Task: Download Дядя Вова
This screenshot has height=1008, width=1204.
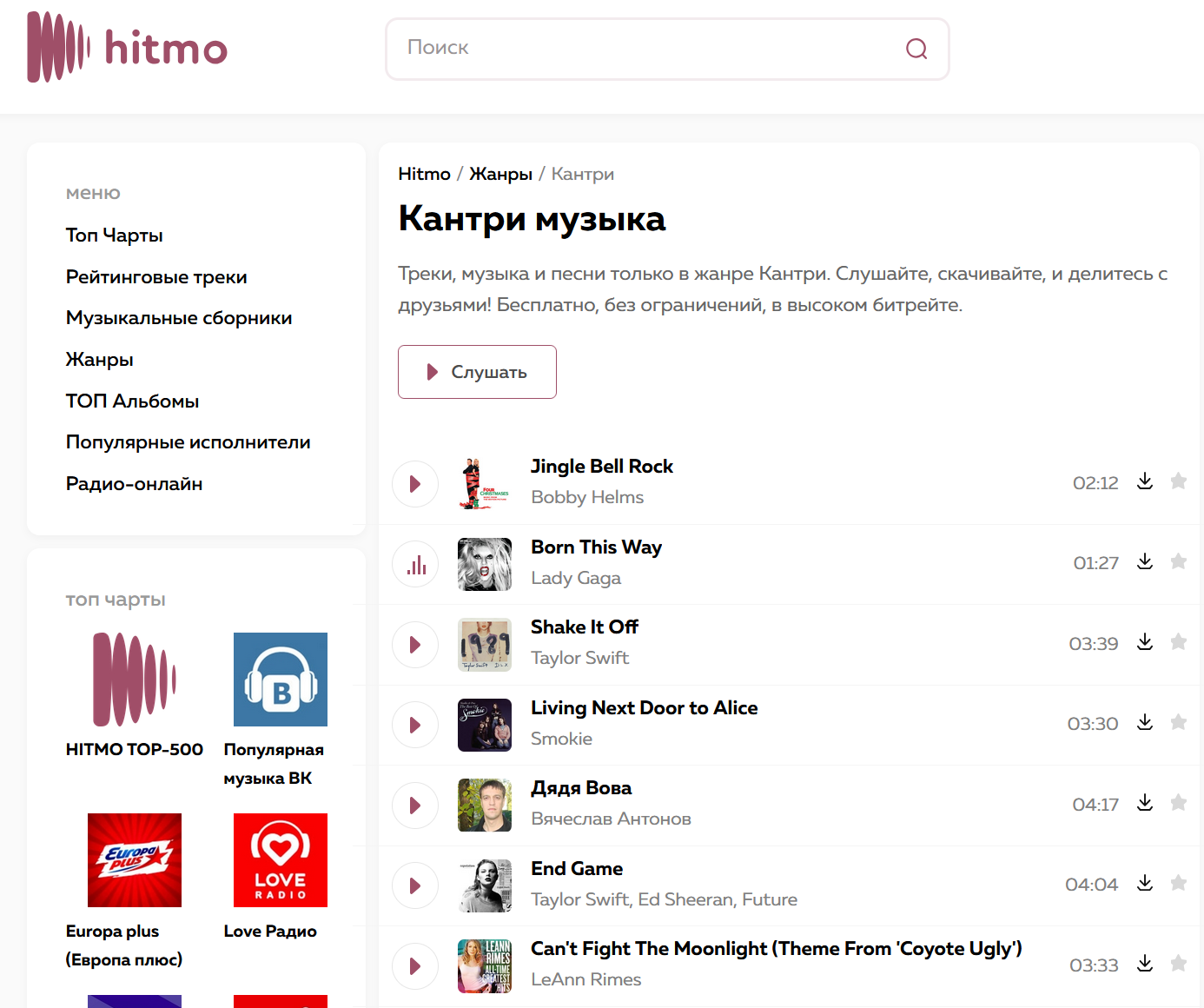Action: tap(1145, 803)
